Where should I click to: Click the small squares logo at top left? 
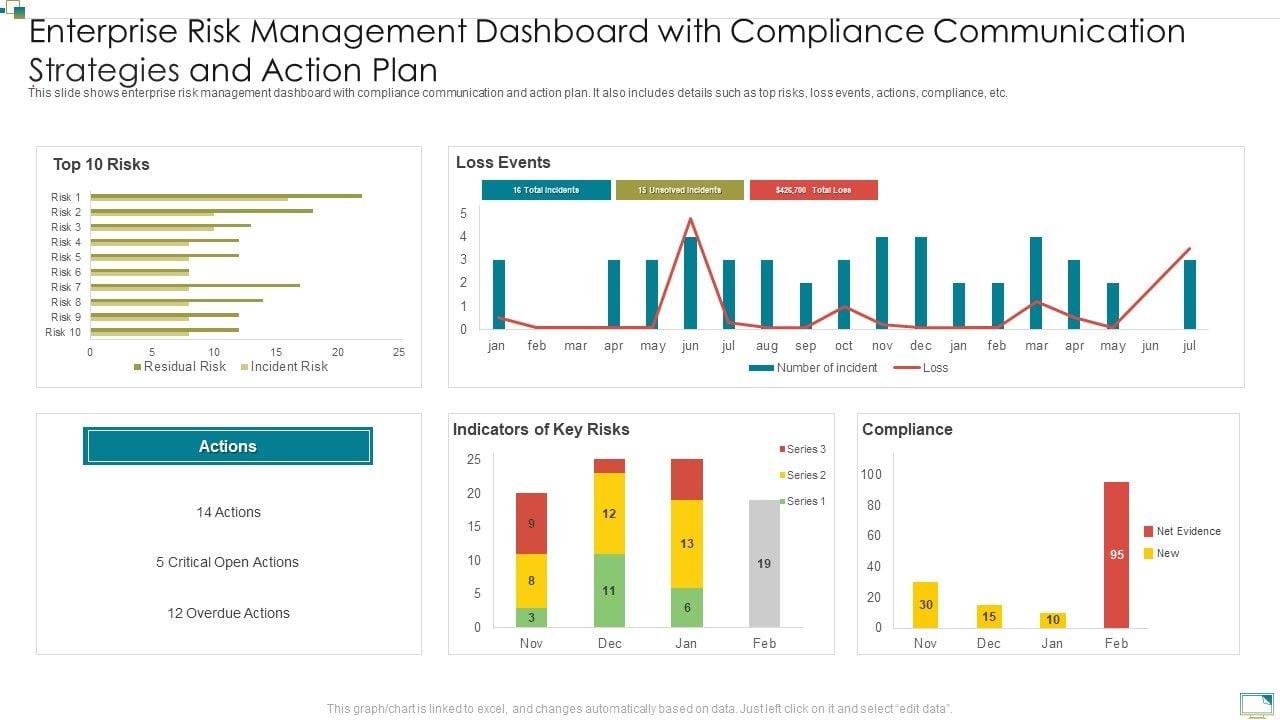pos(13,10)
